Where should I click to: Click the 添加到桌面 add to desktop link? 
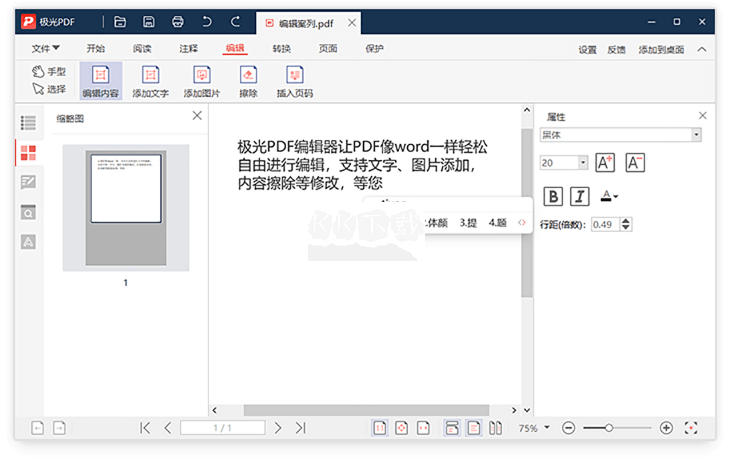[661, 49]
